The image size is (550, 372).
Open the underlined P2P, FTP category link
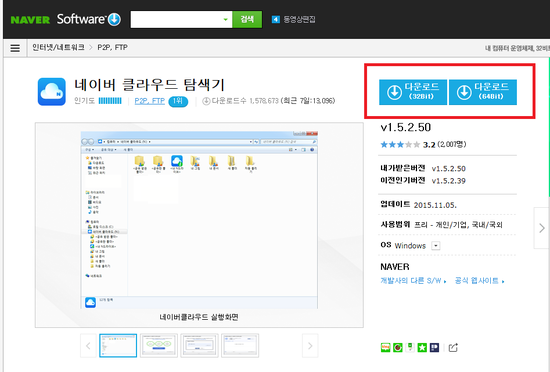(x=150, y=101)
